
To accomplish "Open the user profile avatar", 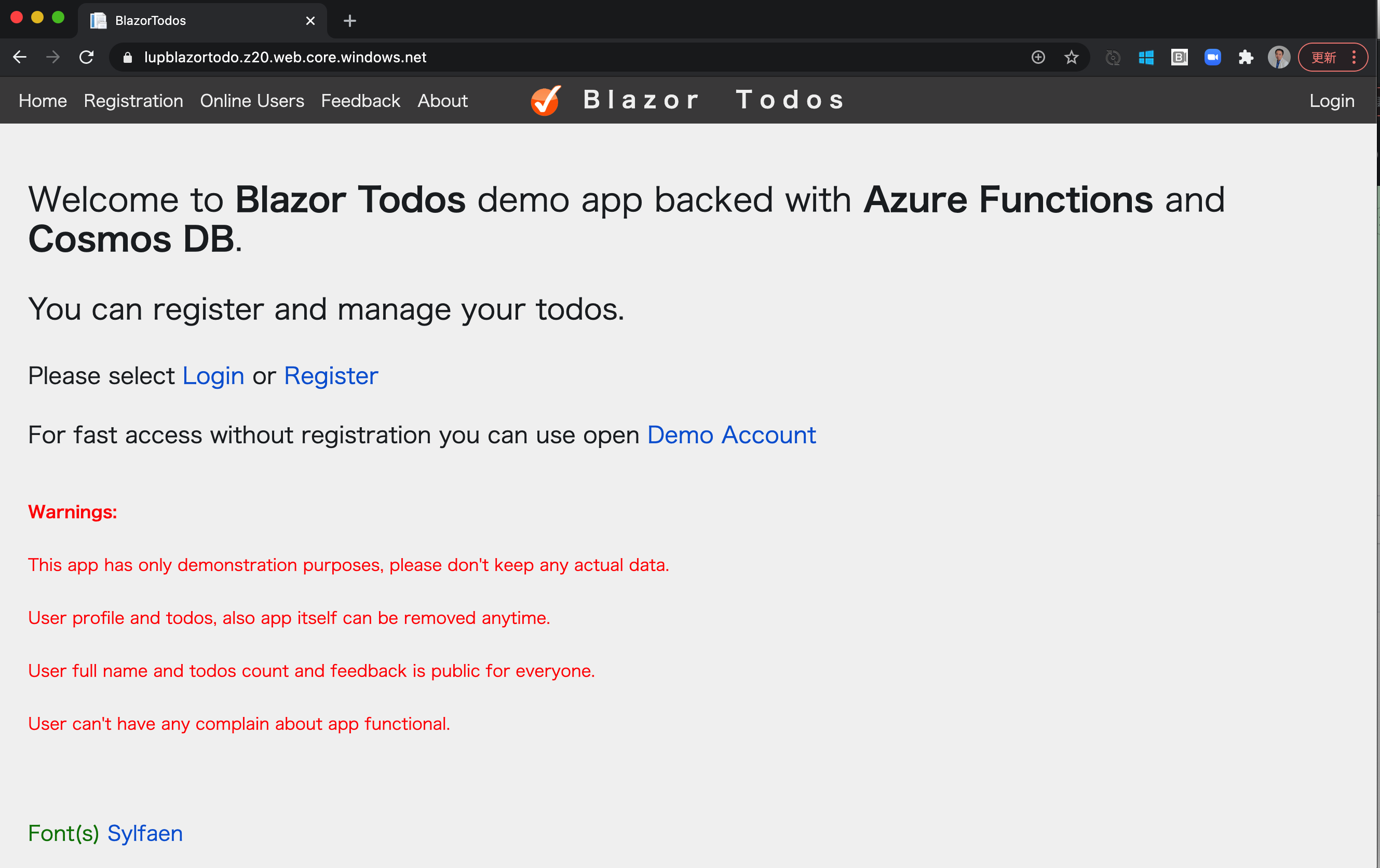I will coord(1279,57).
